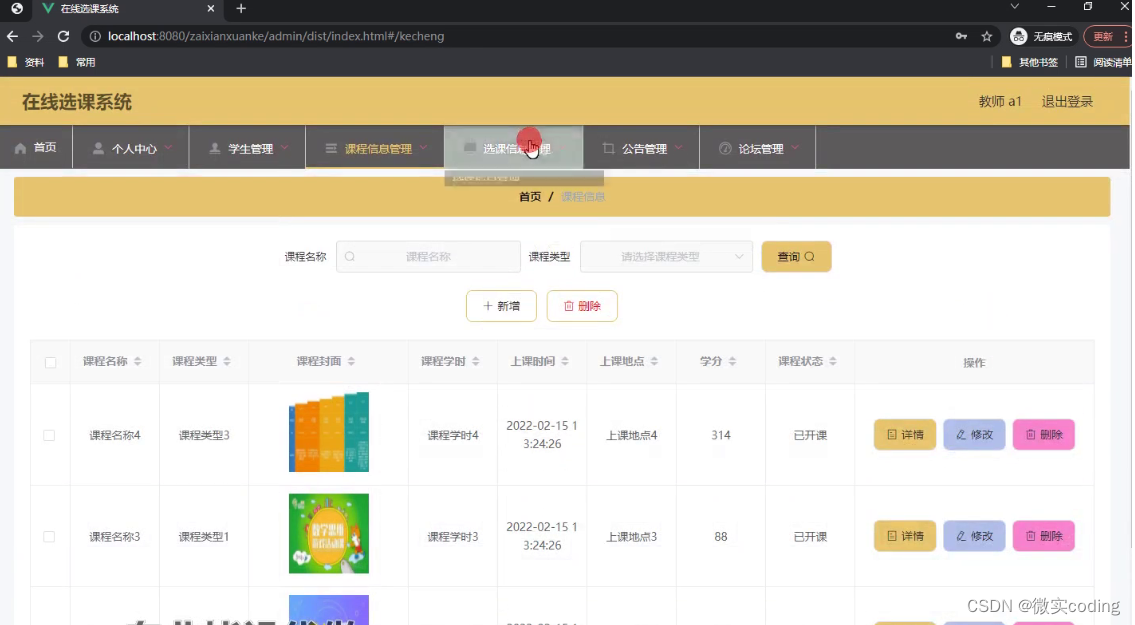Open the 请选择课程类型 dropdown
Viewport: 1135px width, 625px height.
coord(666,256)
